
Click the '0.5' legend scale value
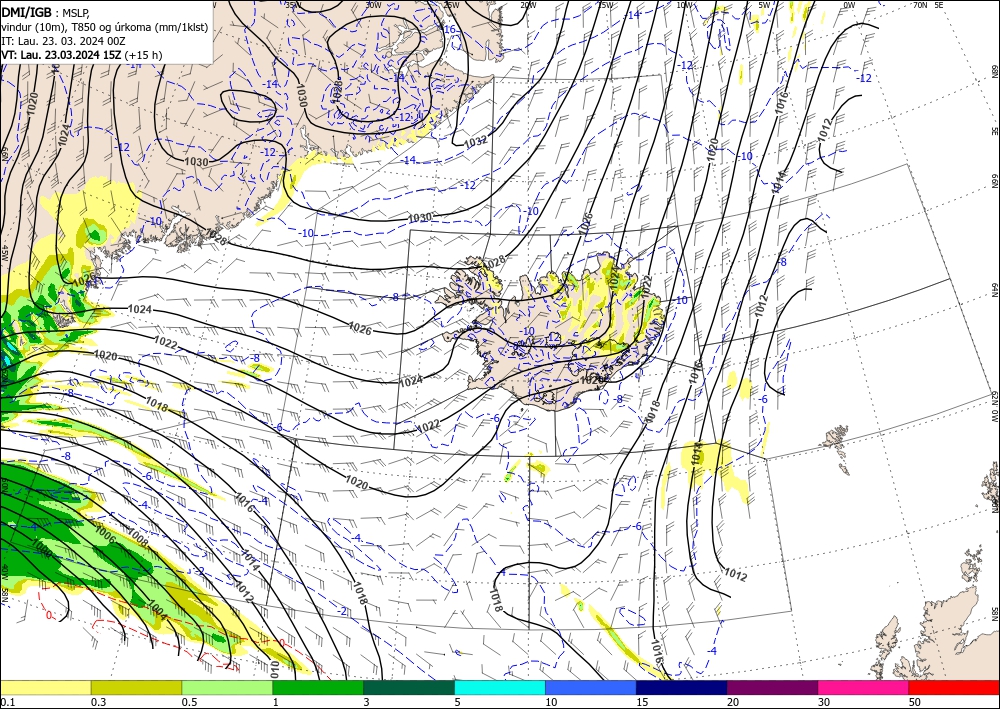tap(189, 702)
